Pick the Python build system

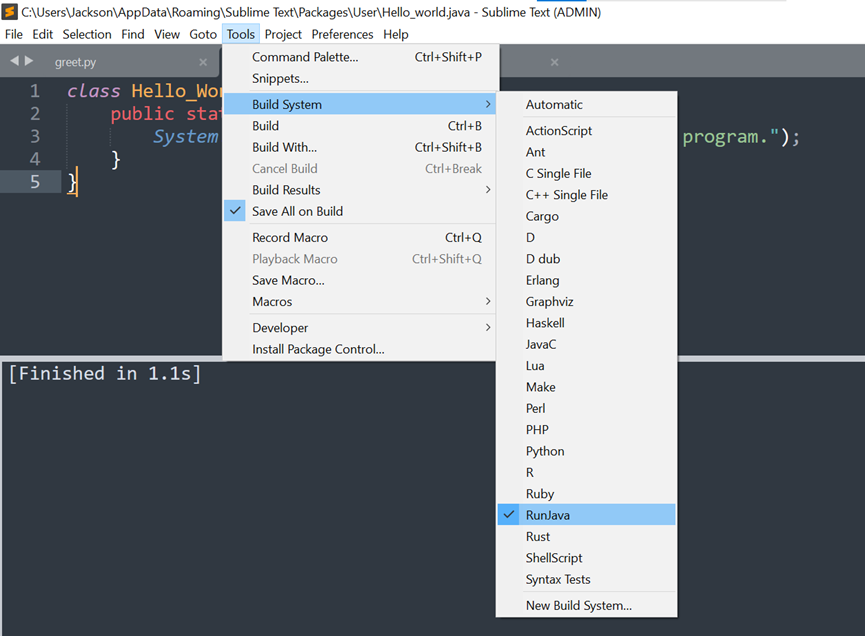586,451
